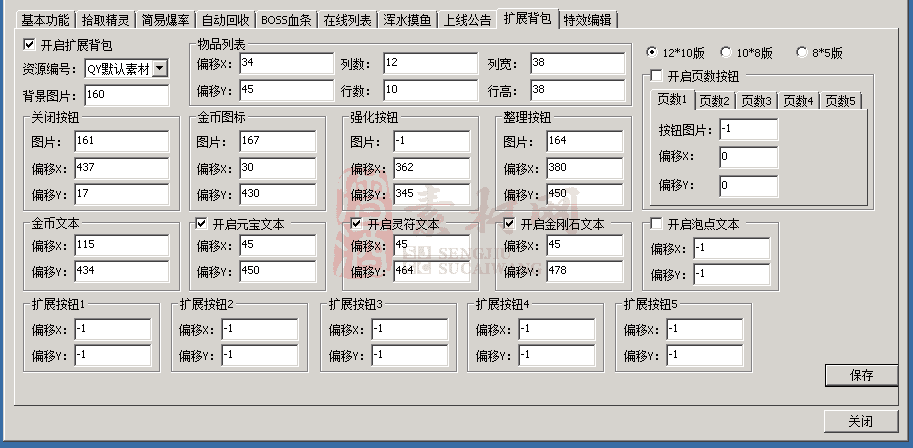Focus the 金币文本 偏移X field
The height and width of the screenshot is (448, 913).
tap(122, 246)
